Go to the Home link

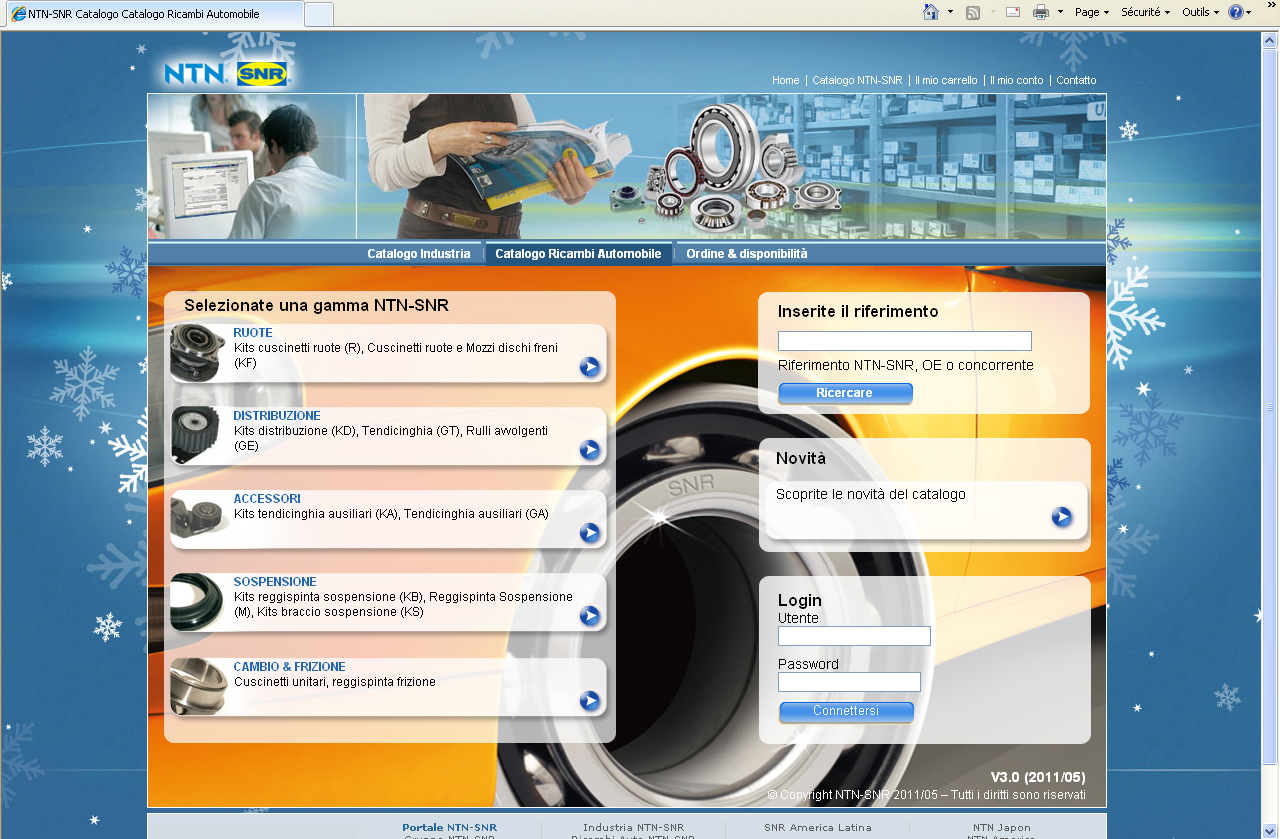786,80
